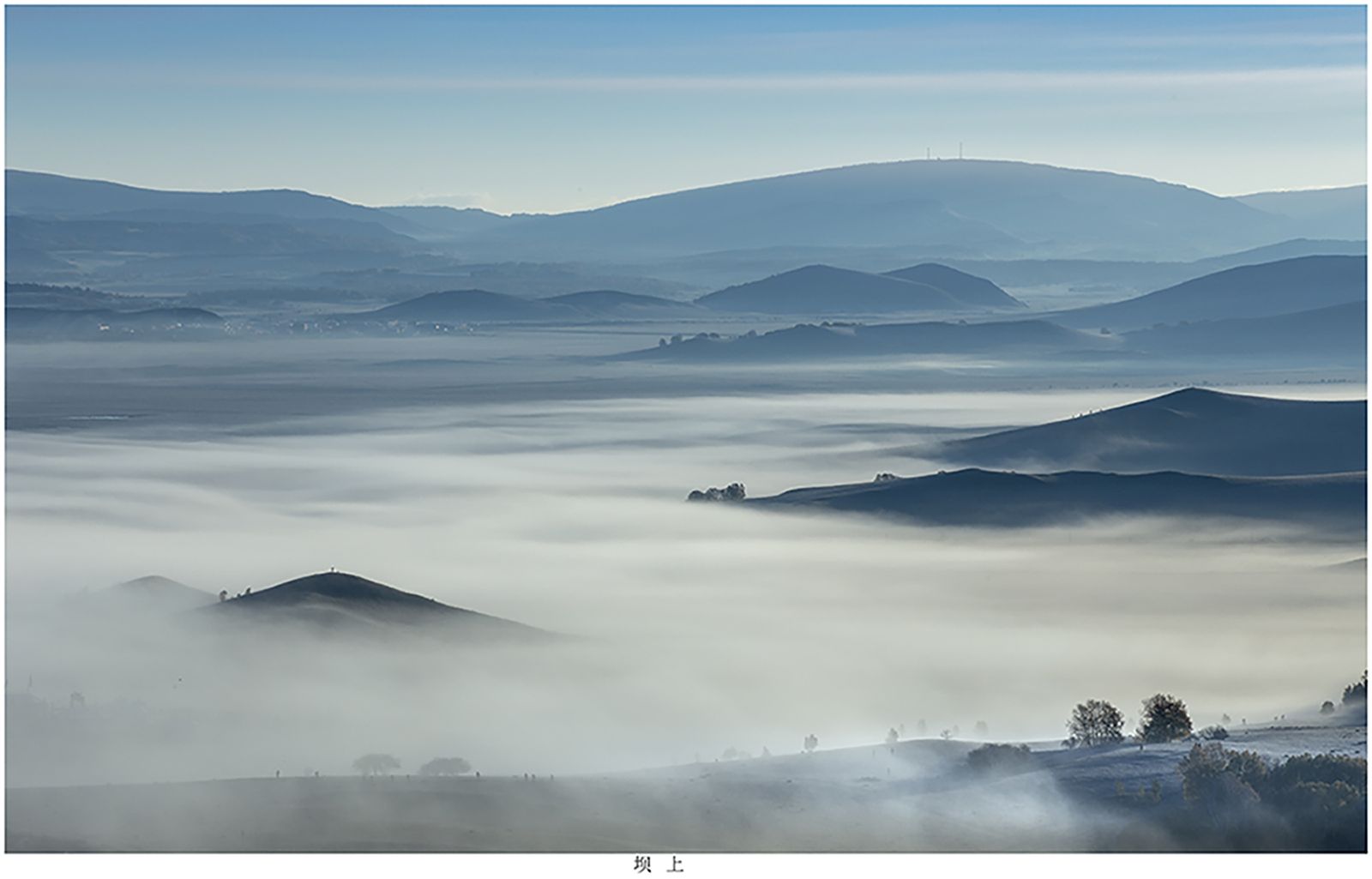1372x879 pixels.
Task: Click the twin-peaked hill in the middle distance
Action: (857, 290)
